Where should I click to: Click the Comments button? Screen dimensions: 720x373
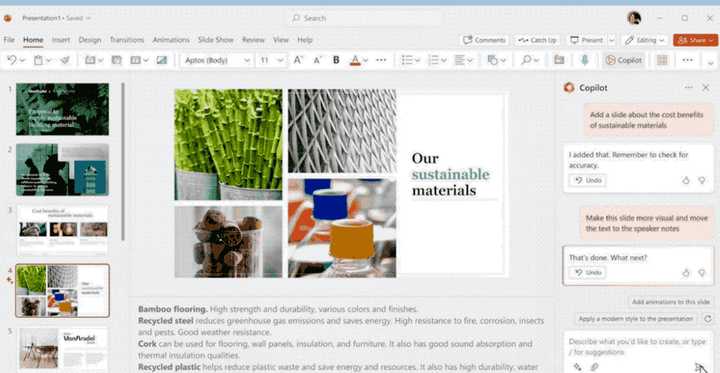484,40
